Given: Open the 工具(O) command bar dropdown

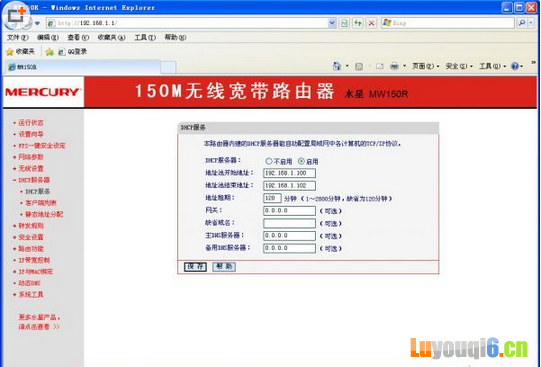Looking at the screenshot, I should click(492, 66).
